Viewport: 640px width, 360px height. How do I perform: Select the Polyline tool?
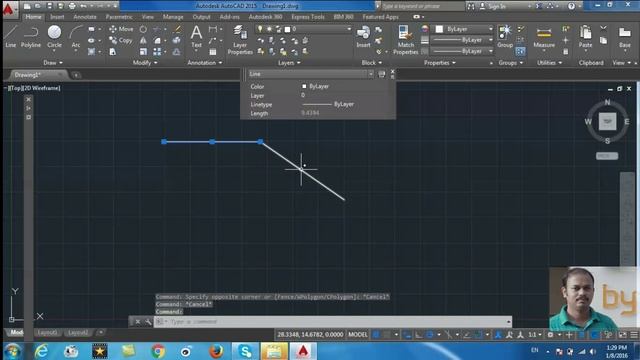(31, 36)
